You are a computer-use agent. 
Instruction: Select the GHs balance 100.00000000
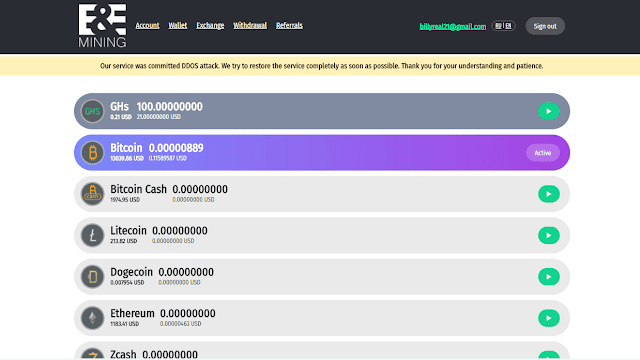pyautogui.click(x=169, y=107)
